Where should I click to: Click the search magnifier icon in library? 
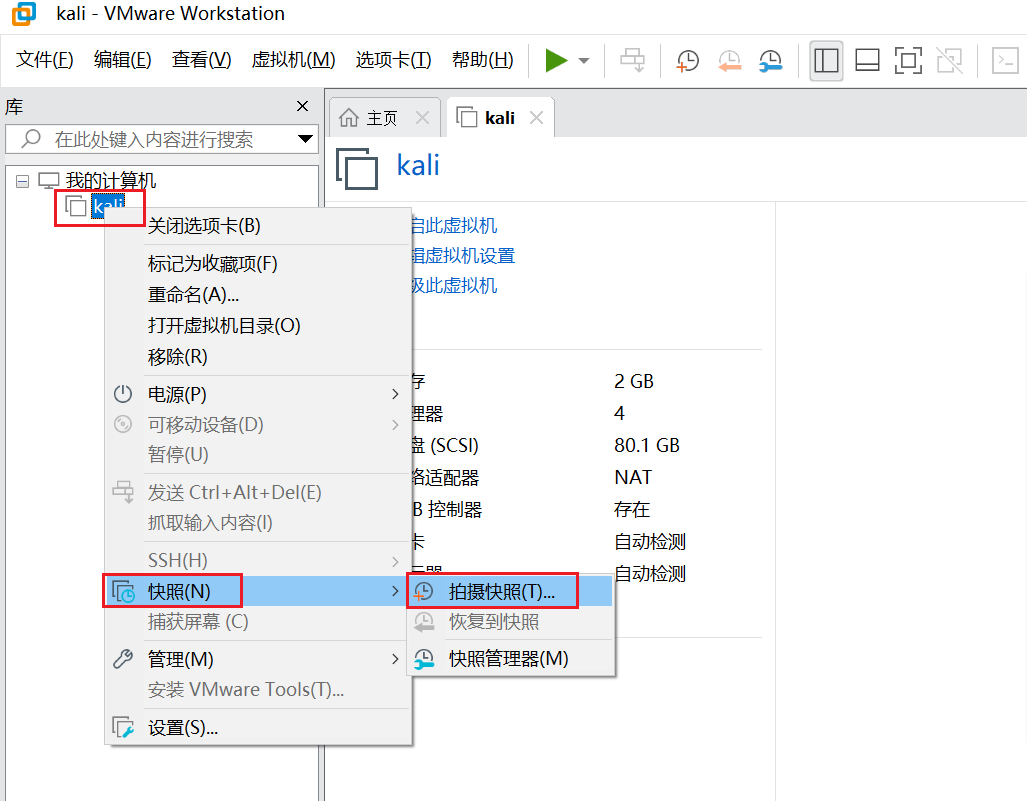tap(31, 138)
